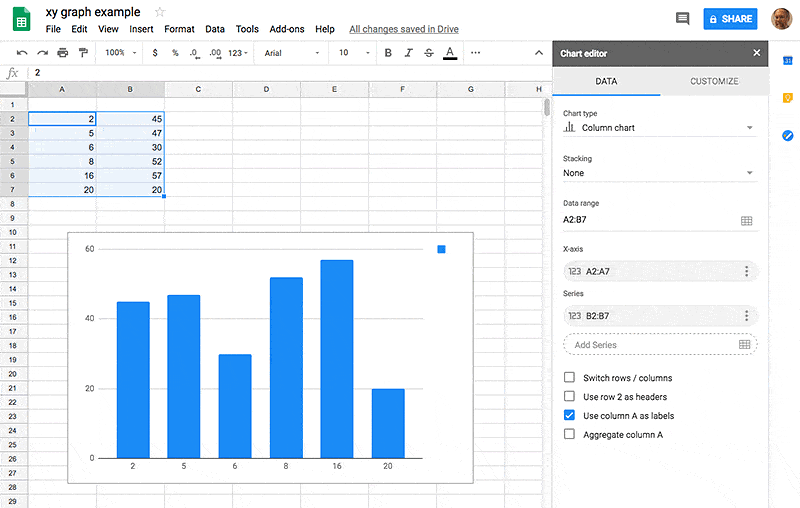Click the data range grid selector icon
The width and height of the screenshot is (800, 508).
pos(746,221)
